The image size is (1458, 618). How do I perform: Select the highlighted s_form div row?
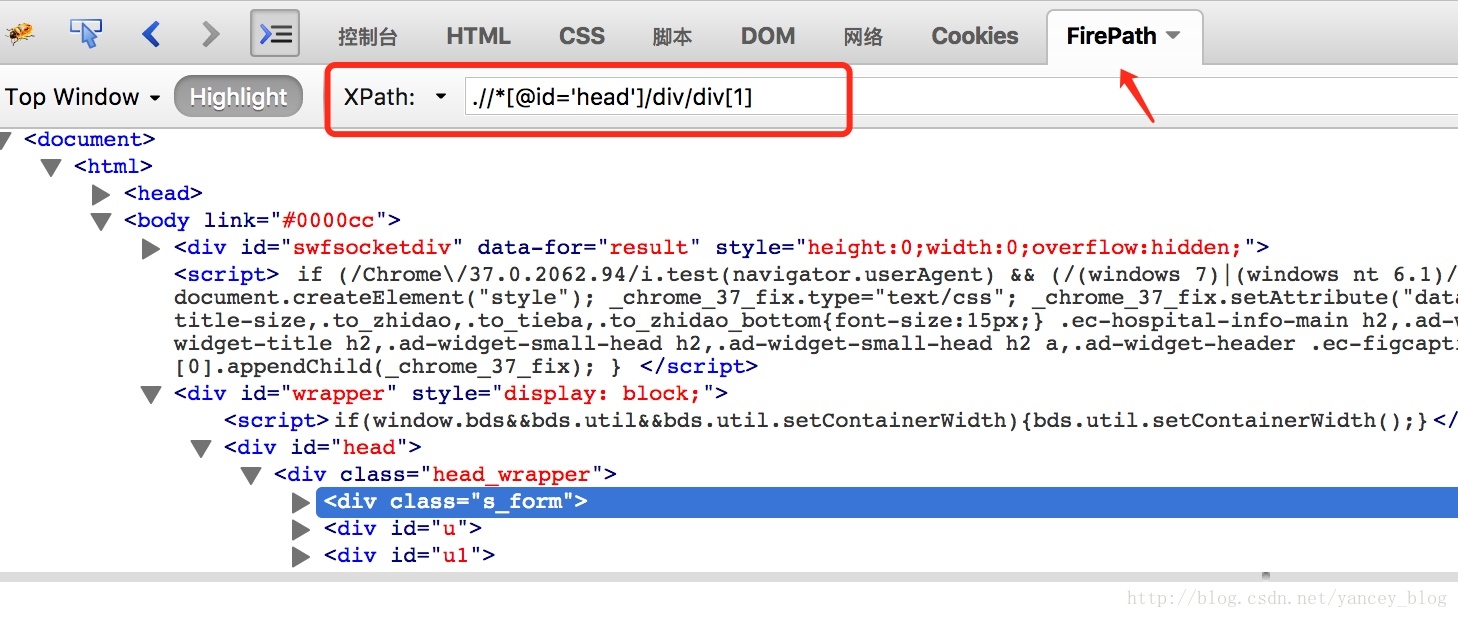(887, 502)
